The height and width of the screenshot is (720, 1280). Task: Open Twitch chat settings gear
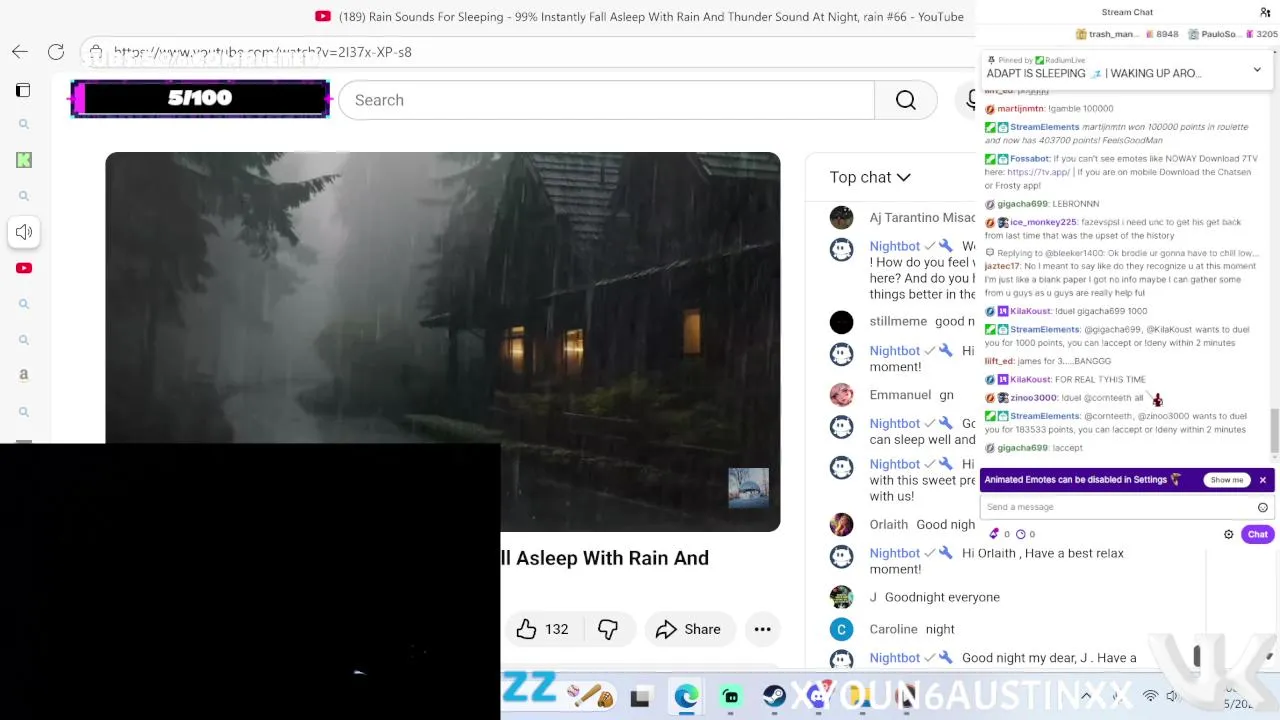click(1229, 534)
